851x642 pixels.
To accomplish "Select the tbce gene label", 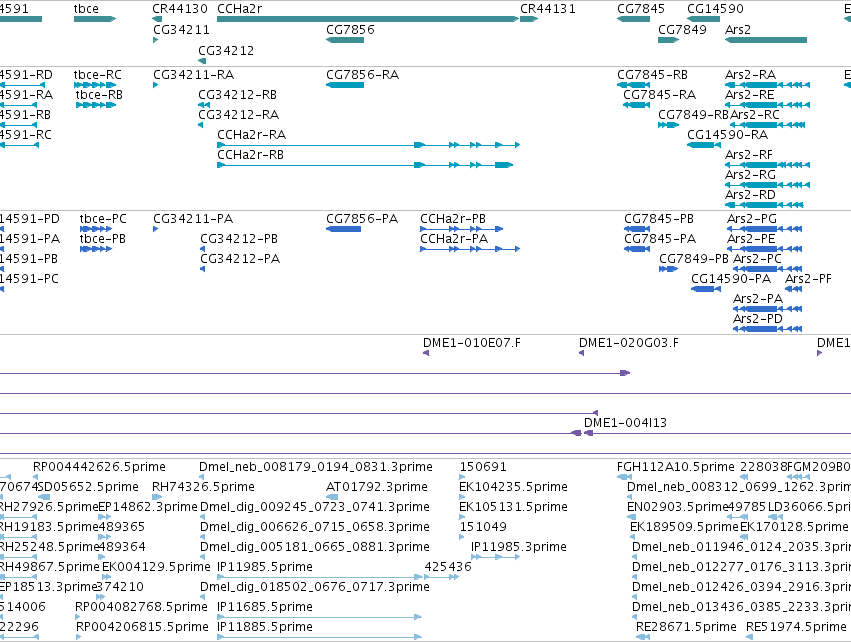I will [x=86, y=9].
